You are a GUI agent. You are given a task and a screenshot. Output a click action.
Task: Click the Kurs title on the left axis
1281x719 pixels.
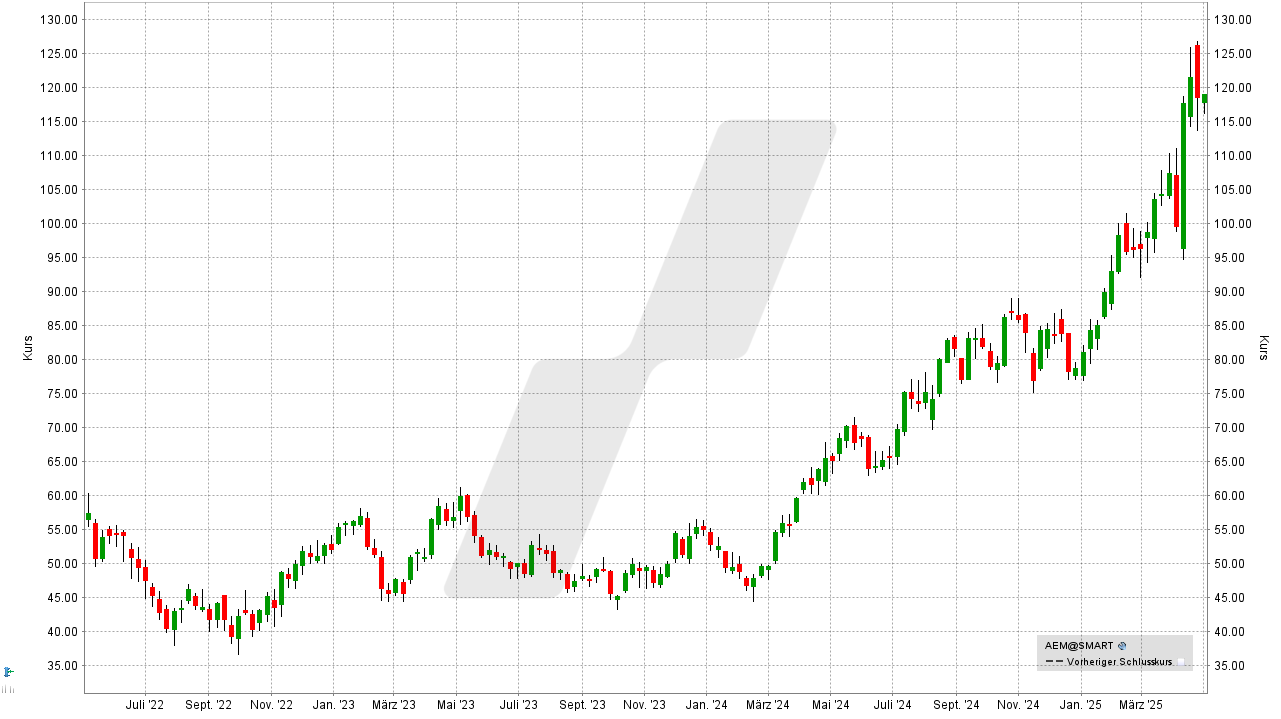tap(28, 348)
